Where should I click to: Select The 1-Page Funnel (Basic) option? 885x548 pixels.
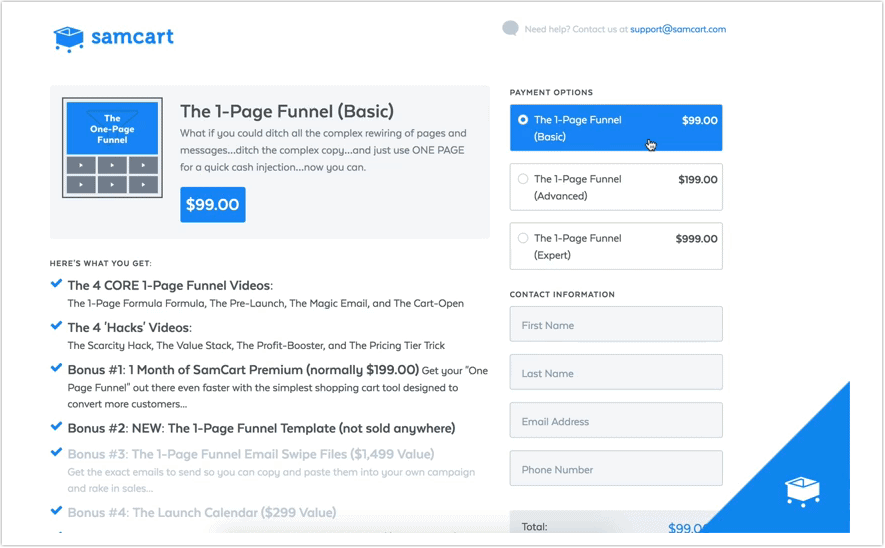pos(616,128)
